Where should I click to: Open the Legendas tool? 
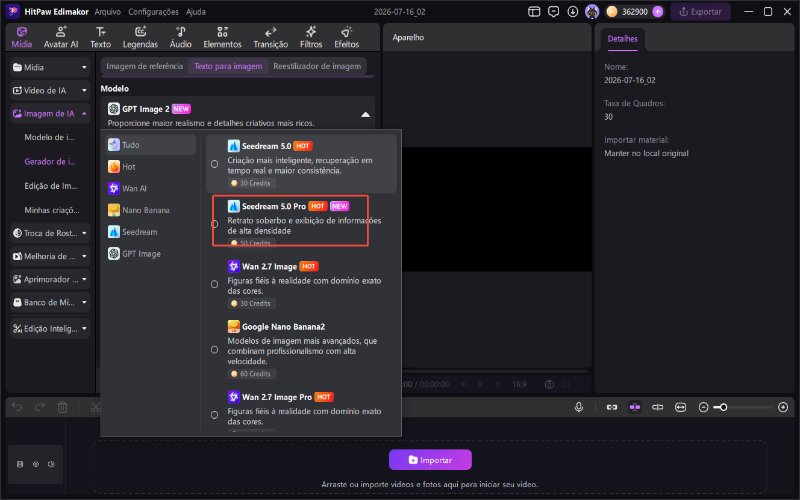click(x=140, y=37)
